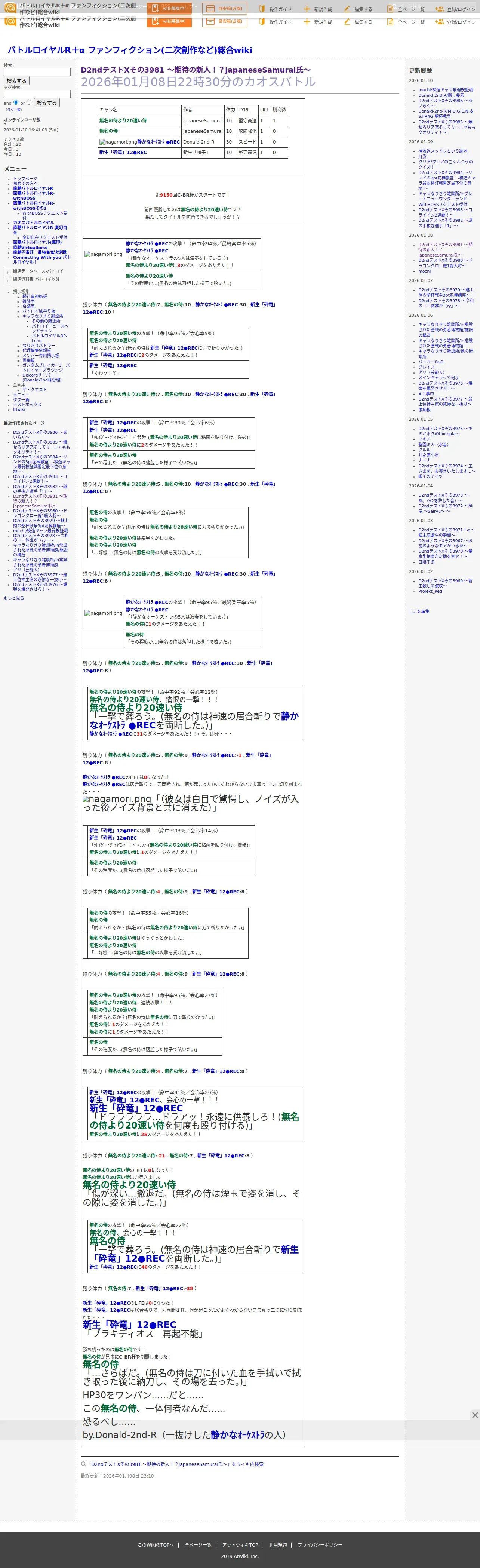Click the 勝利数 column header
This screenshot has width=480, height=1568.
coord(279,110)
